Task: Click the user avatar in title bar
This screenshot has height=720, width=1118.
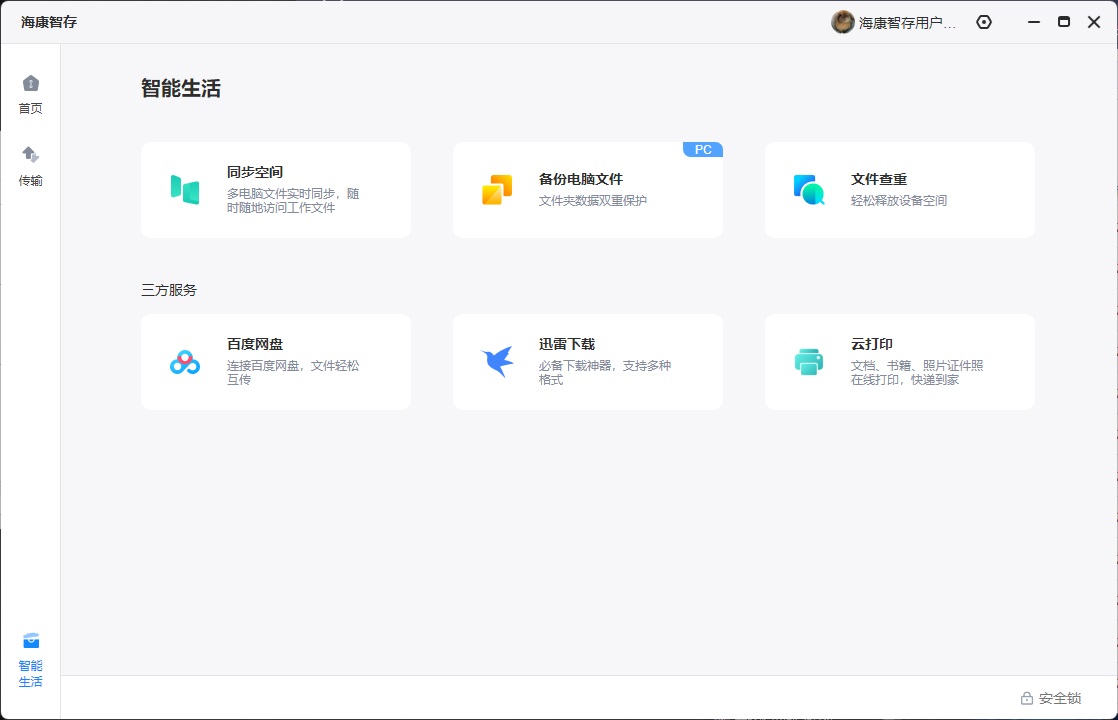Action: pos(842,21)
